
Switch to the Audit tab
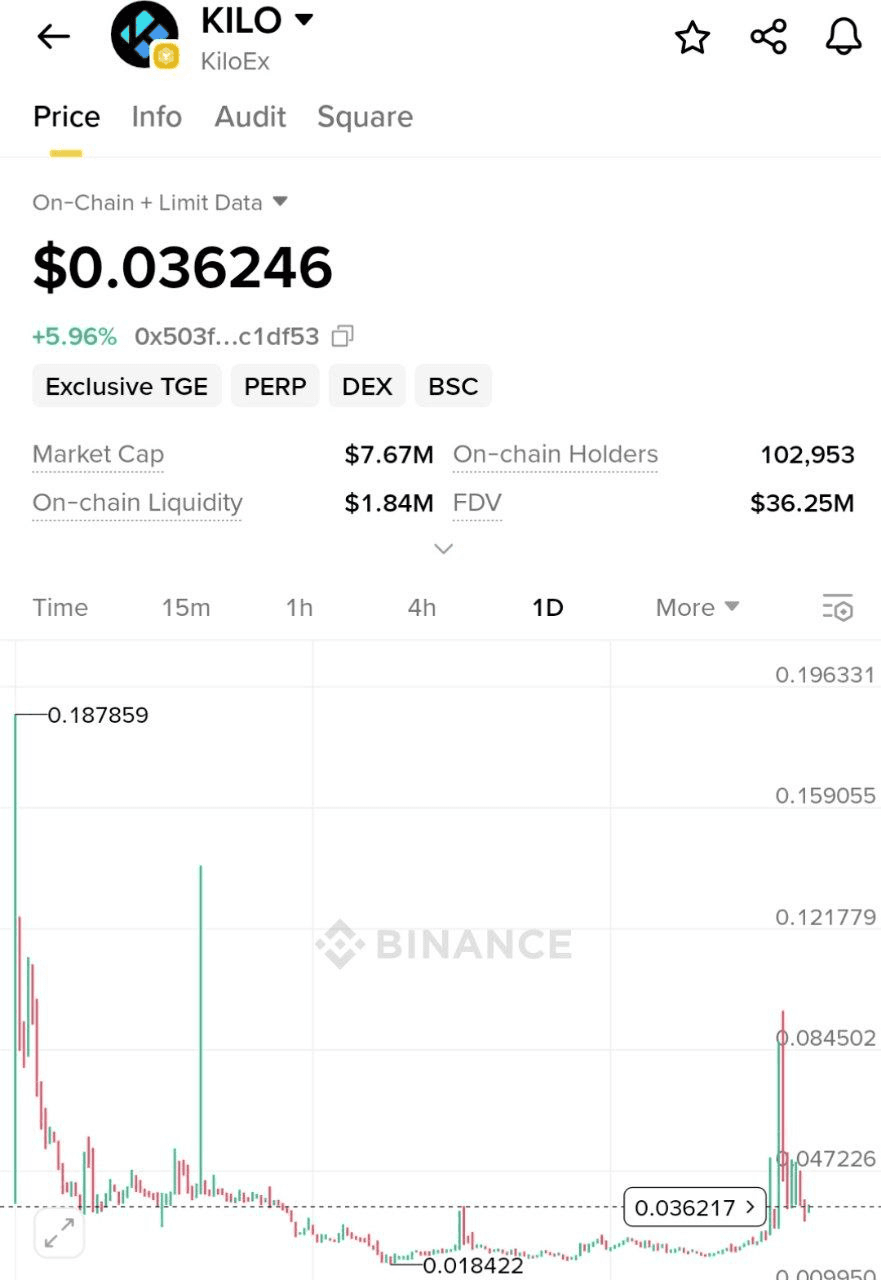250,117
